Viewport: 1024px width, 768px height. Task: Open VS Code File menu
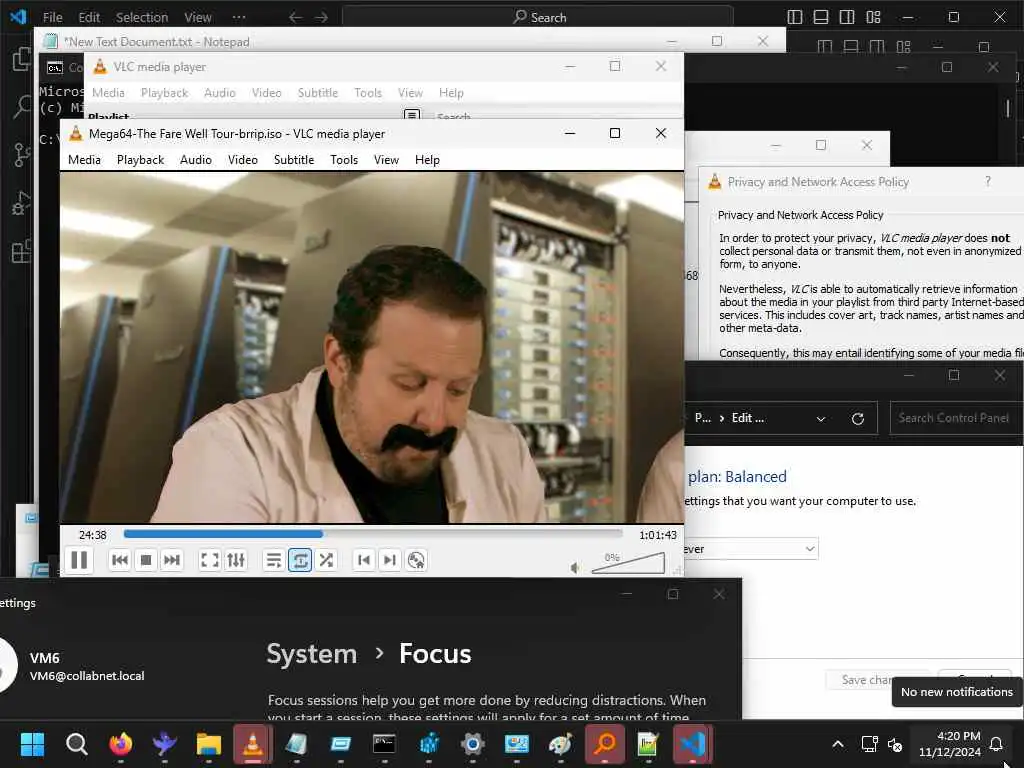pos(52,17)
